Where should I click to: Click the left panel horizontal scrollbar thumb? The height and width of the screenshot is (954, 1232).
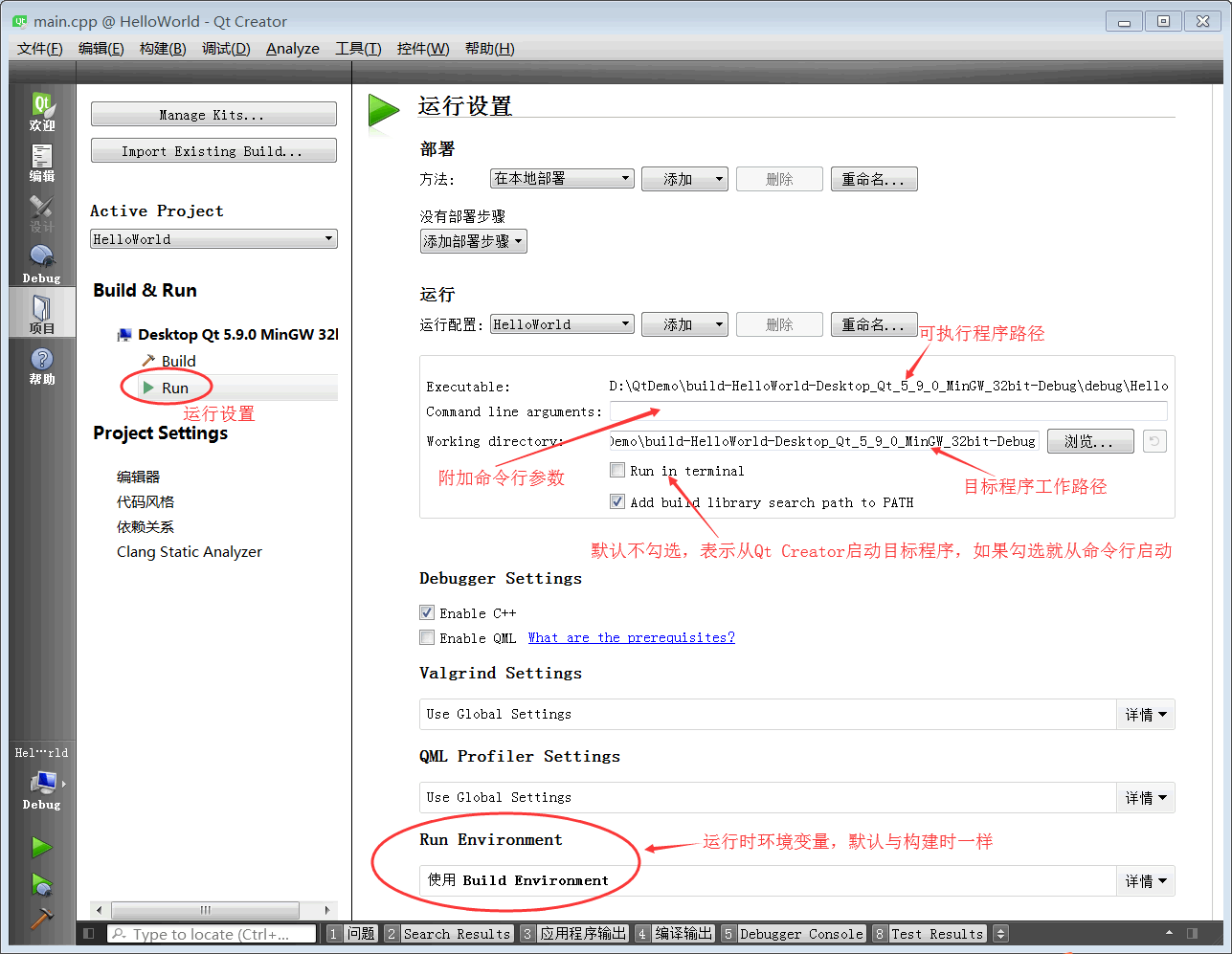click(205, 910)
